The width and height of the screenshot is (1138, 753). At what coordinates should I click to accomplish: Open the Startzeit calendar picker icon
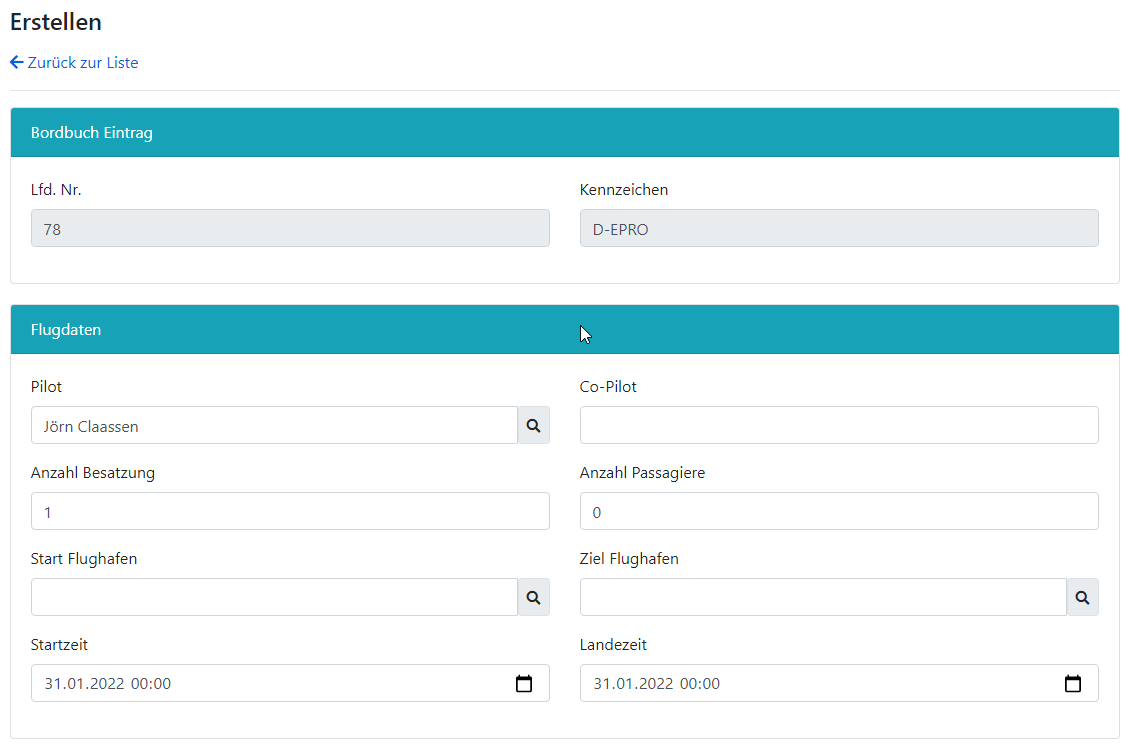pos(524,684)
